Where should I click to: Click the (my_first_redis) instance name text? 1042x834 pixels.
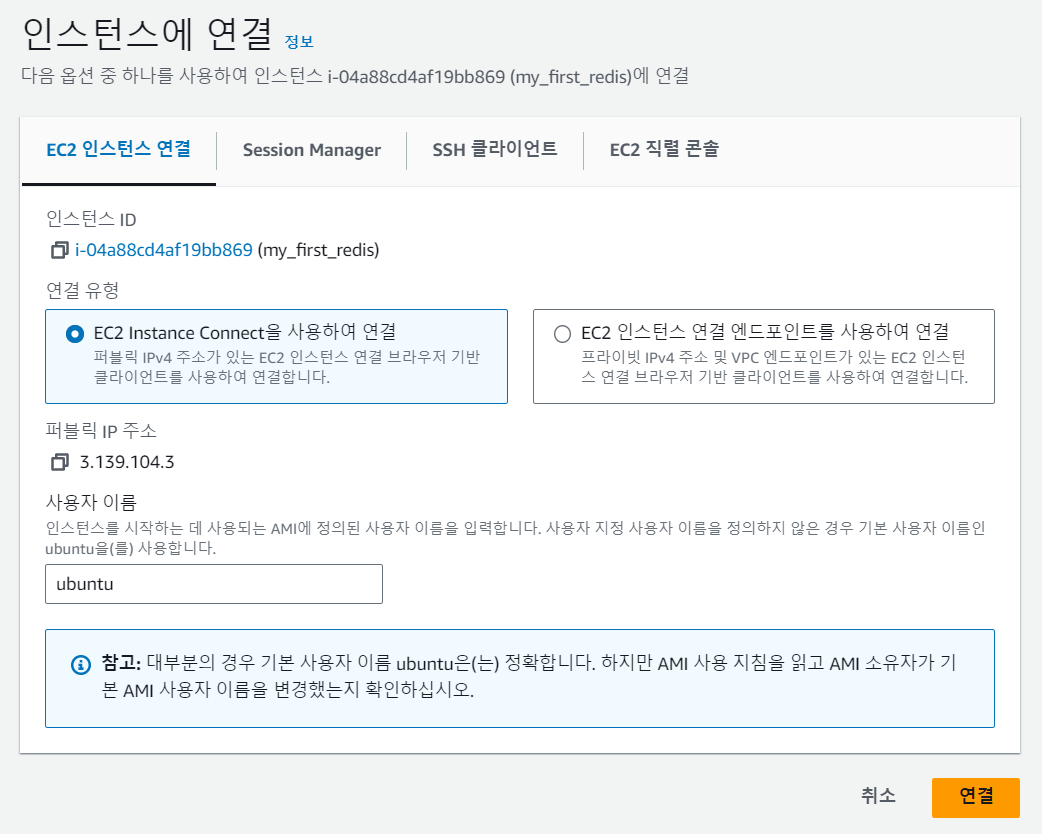point(318,251)
